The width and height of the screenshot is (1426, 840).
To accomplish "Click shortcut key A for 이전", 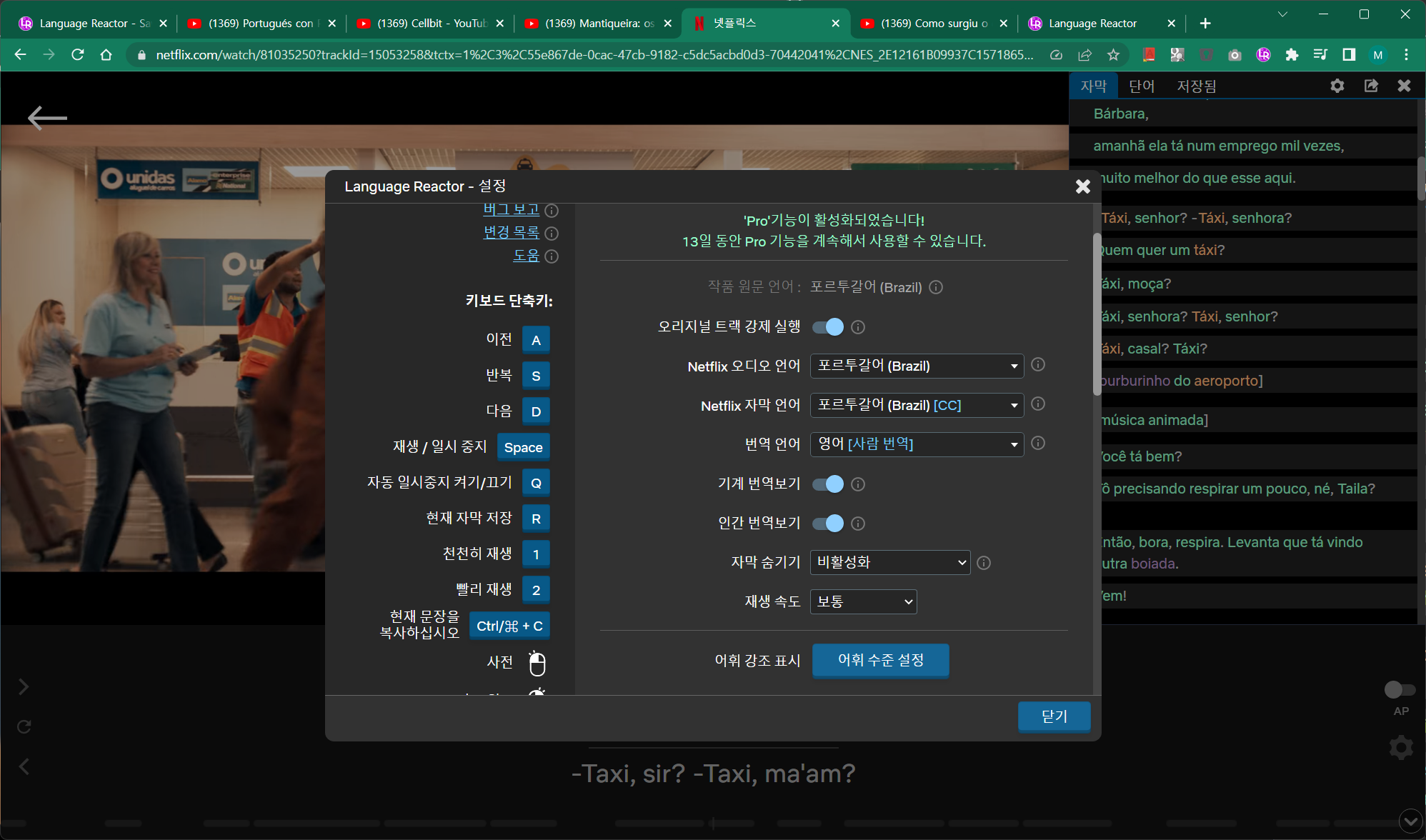I will tap(536, 340).
